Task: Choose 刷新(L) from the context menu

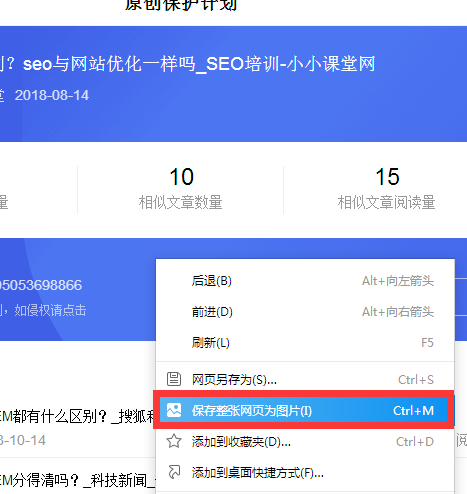Action: click(305, 343)
